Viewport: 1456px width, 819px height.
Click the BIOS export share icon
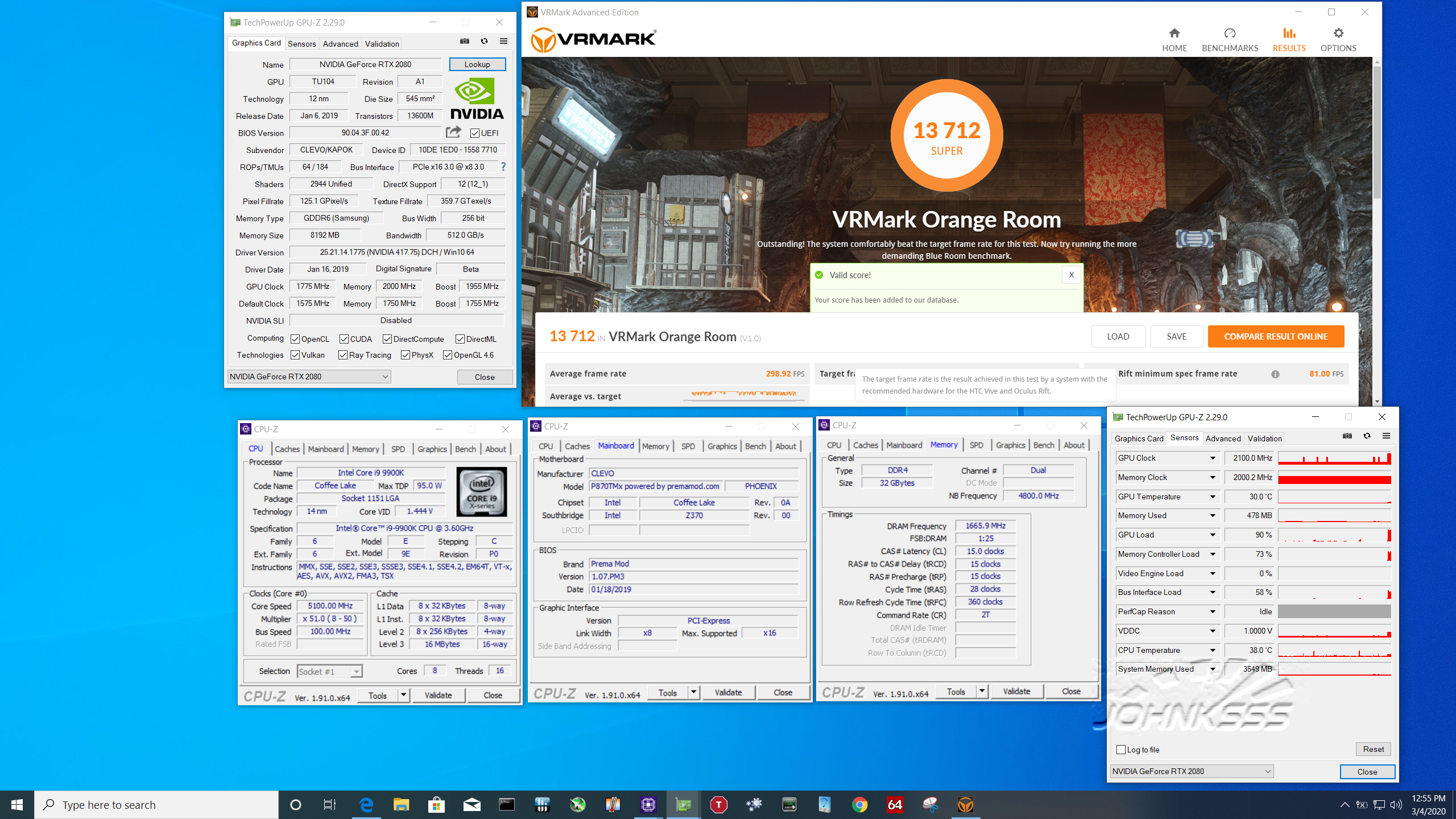[453, 132]
